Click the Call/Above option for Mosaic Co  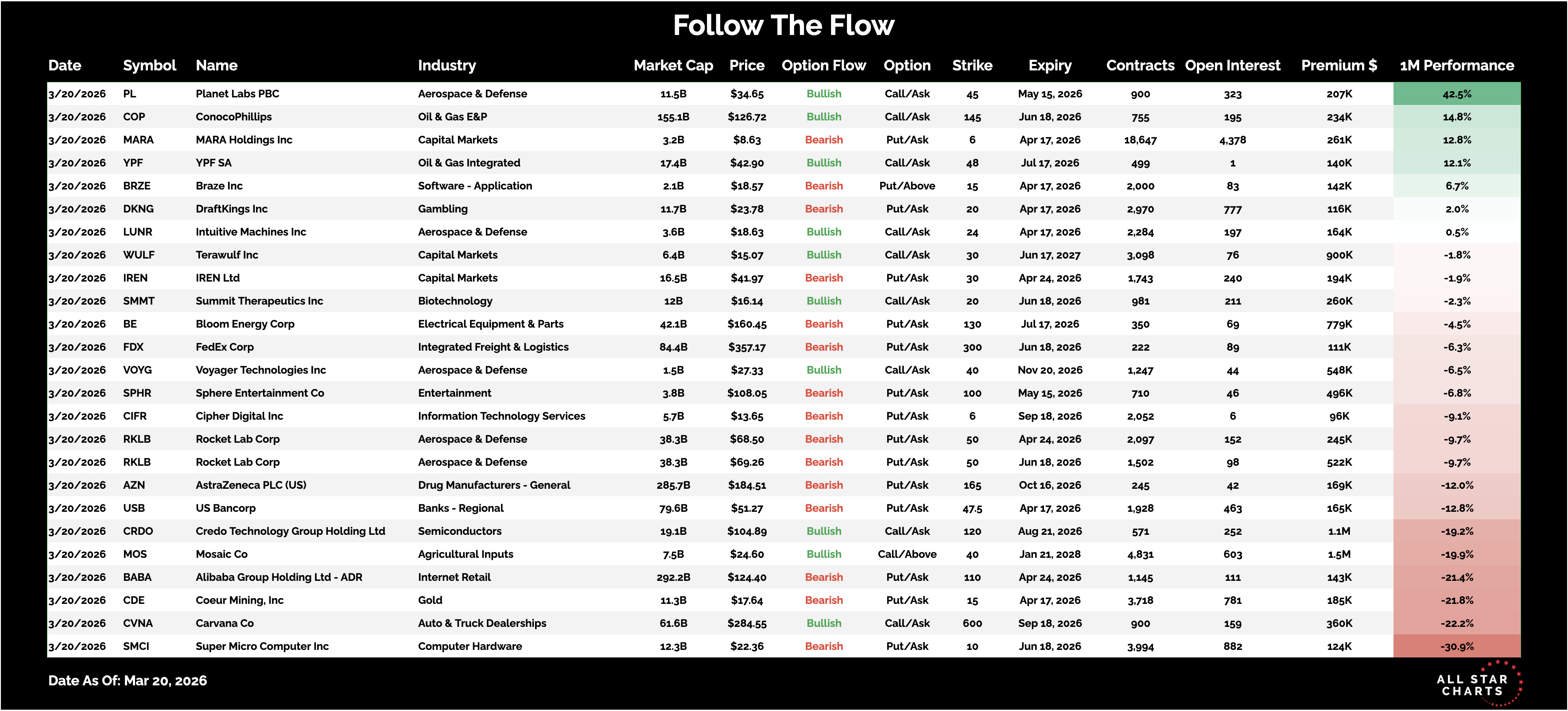pyautogui.click(x=907, y=555)
